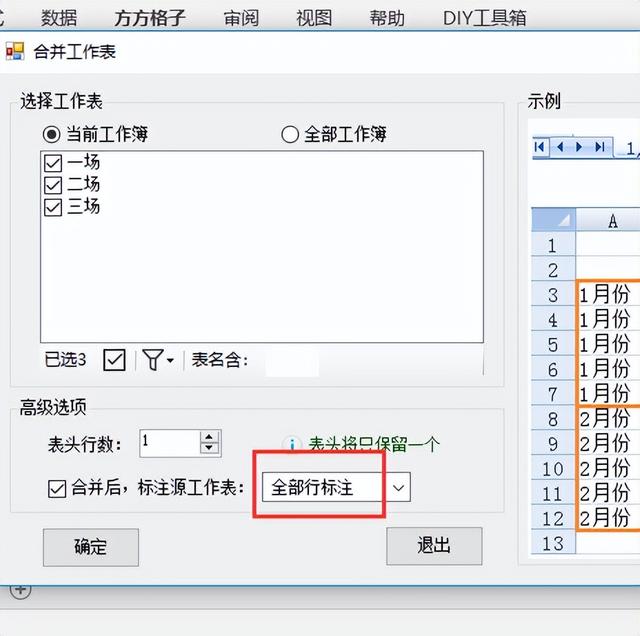Click the add new sheet plus icon
The height and width of the screenshot is (636, 640).
(x=20, y=590)
